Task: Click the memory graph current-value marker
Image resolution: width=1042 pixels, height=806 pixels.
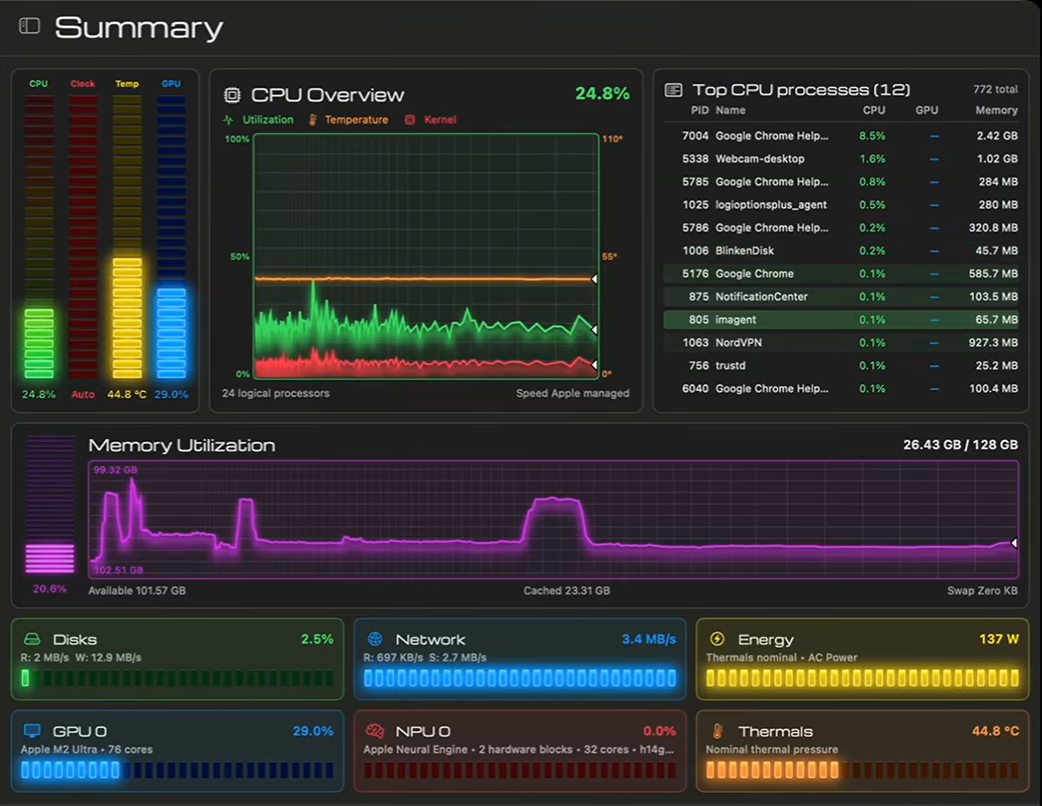Action: [x=1014, y=543]
